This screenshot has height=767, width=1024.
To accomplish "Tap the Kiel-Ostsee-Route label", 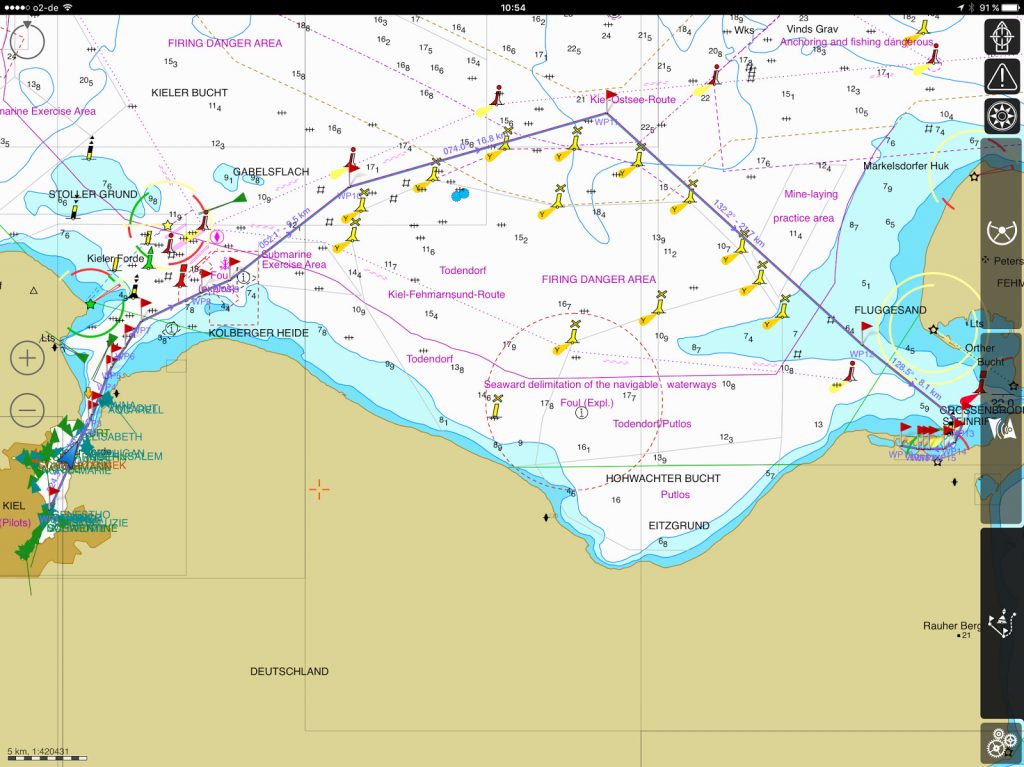I will (x=633, y=100).
